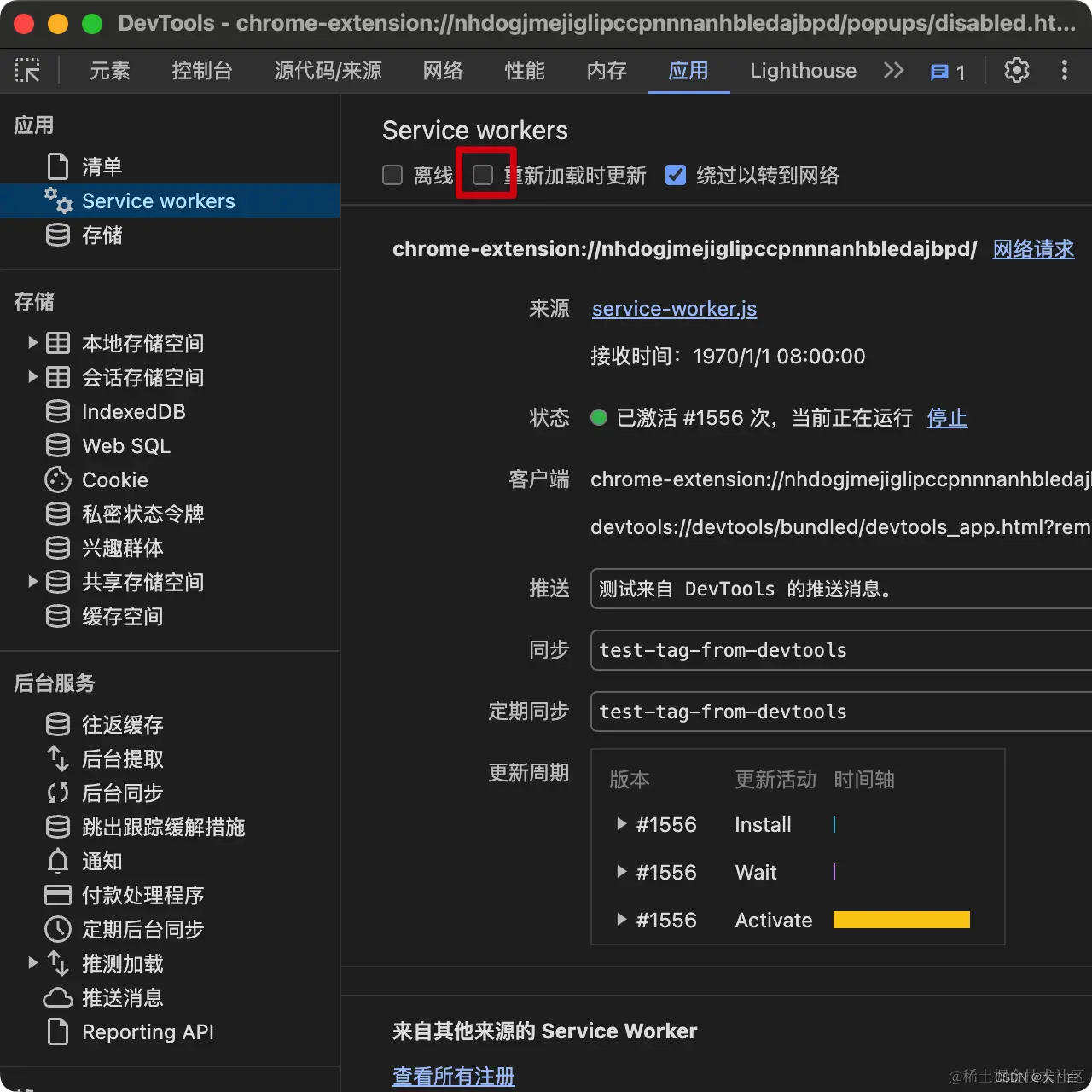The height and width of the screenshot is (1092, 1092).
Task: Click the 本地存储空间 table icon
Action: [58, 343]
